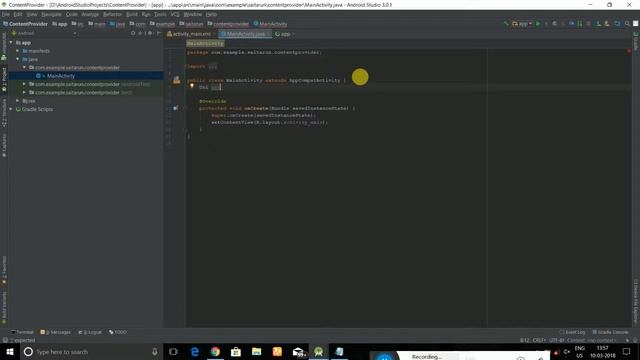Open the View menu
Viewport: 640px width, 360px height.
pos(32,14)
